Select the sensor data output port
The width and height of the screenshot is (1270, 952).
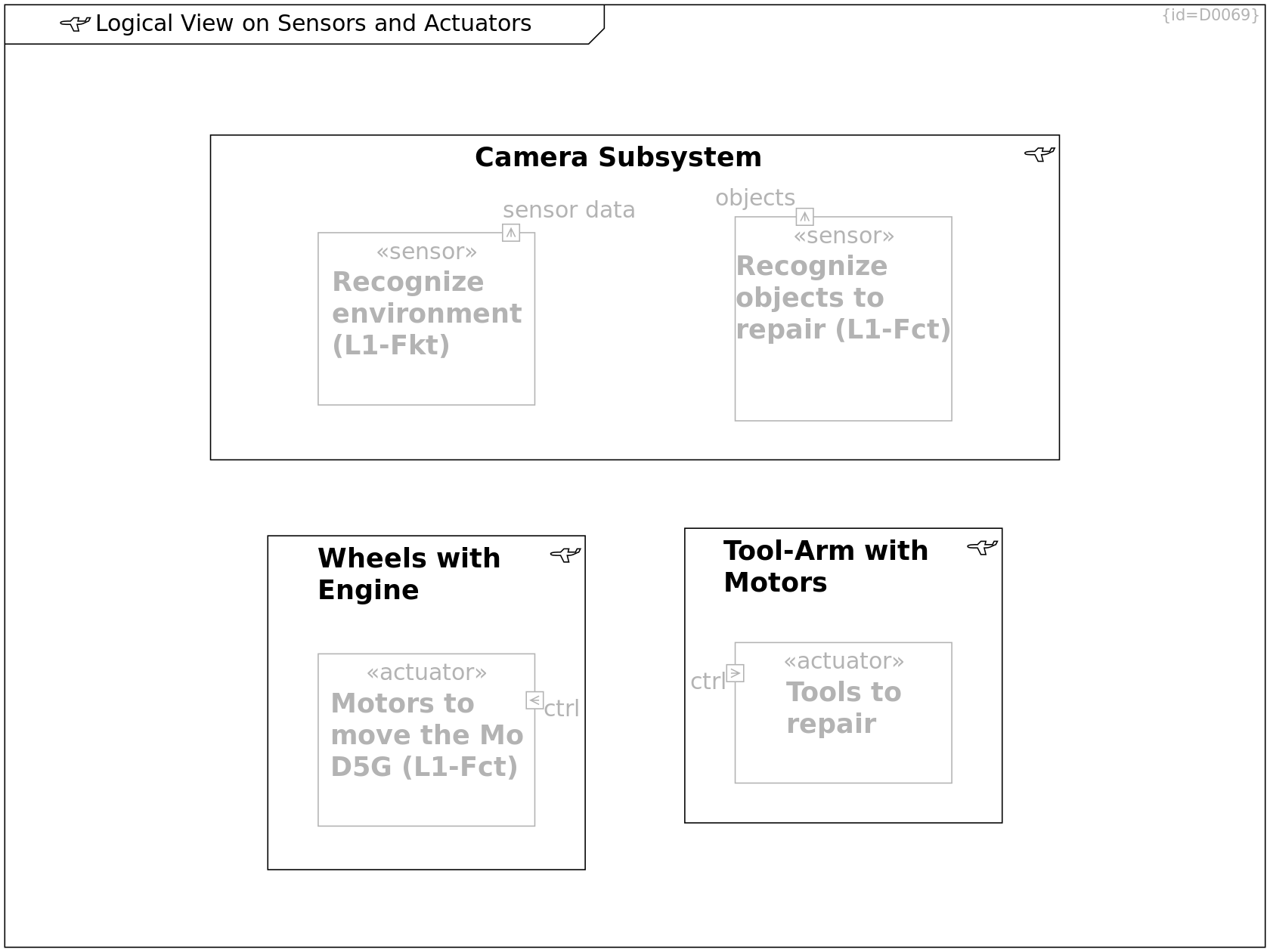[511, 233]
